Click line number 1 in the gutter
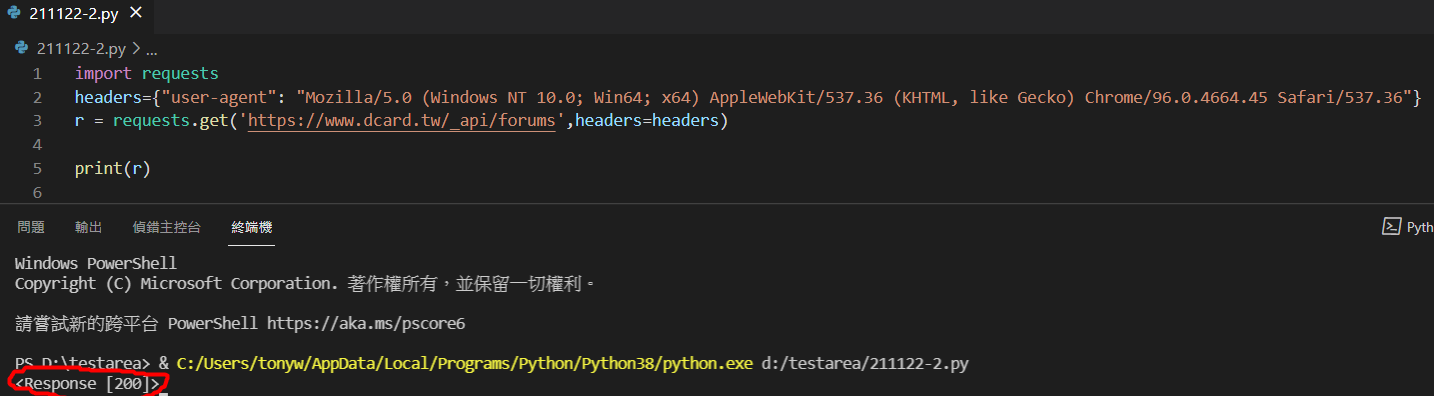This screenshot has height=396, width=1434. click(36, 74)
